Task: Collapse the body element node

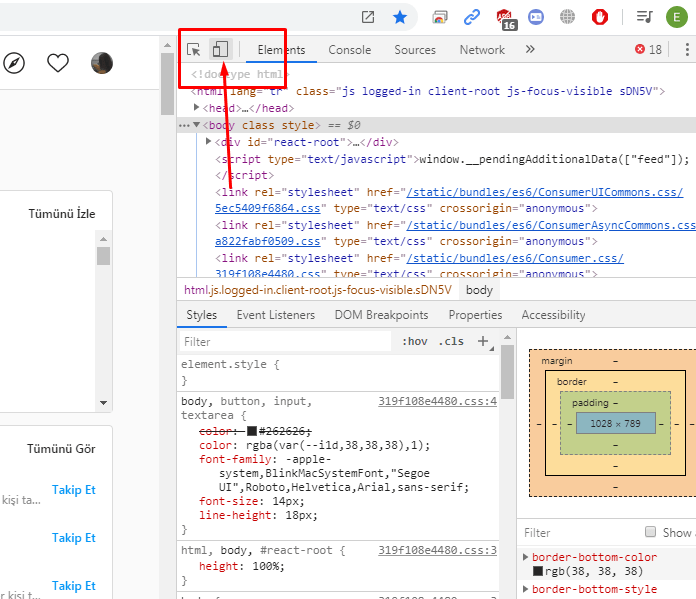Action: pos(197,125)
